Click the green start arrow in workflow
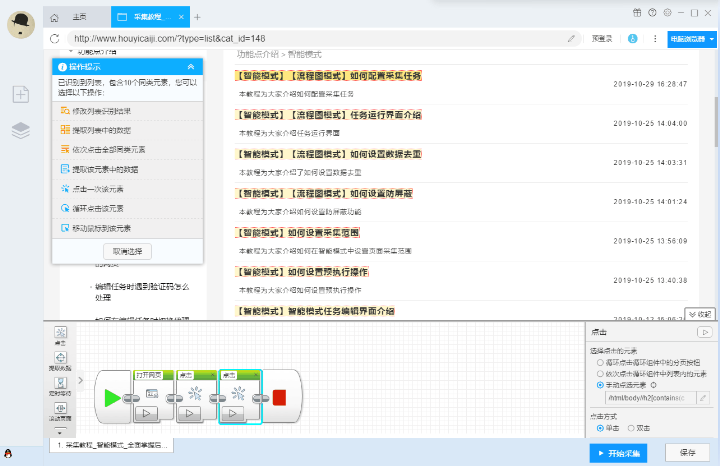720x466 pixels. coord(112,398)
